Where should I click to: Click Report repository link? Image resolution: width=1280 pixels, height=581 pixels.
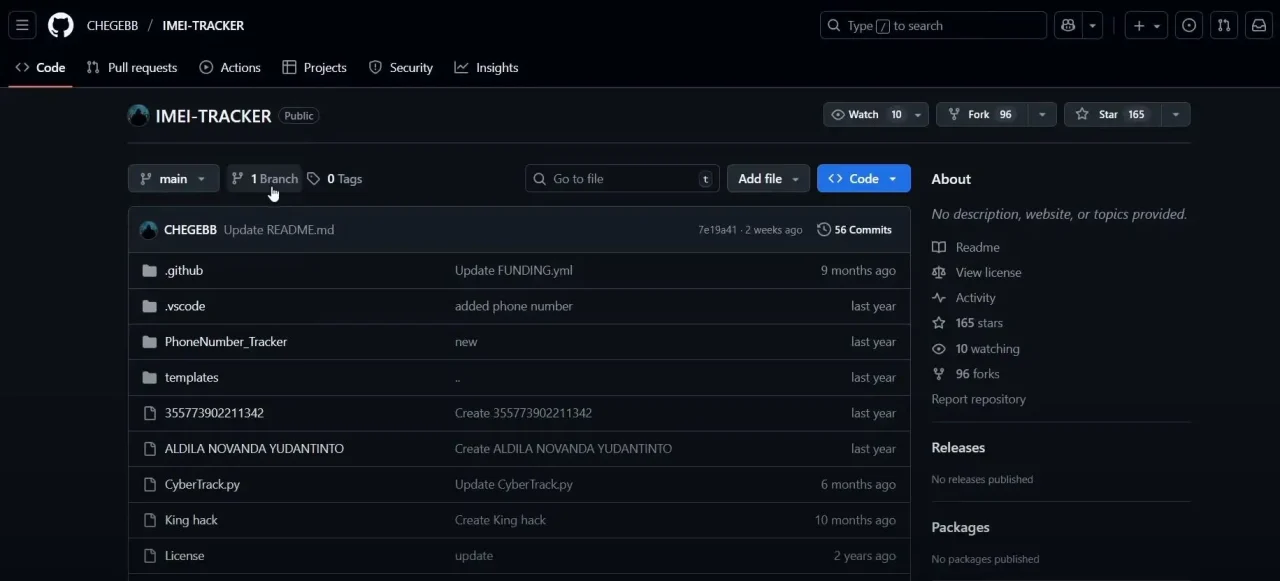point(978,399)
